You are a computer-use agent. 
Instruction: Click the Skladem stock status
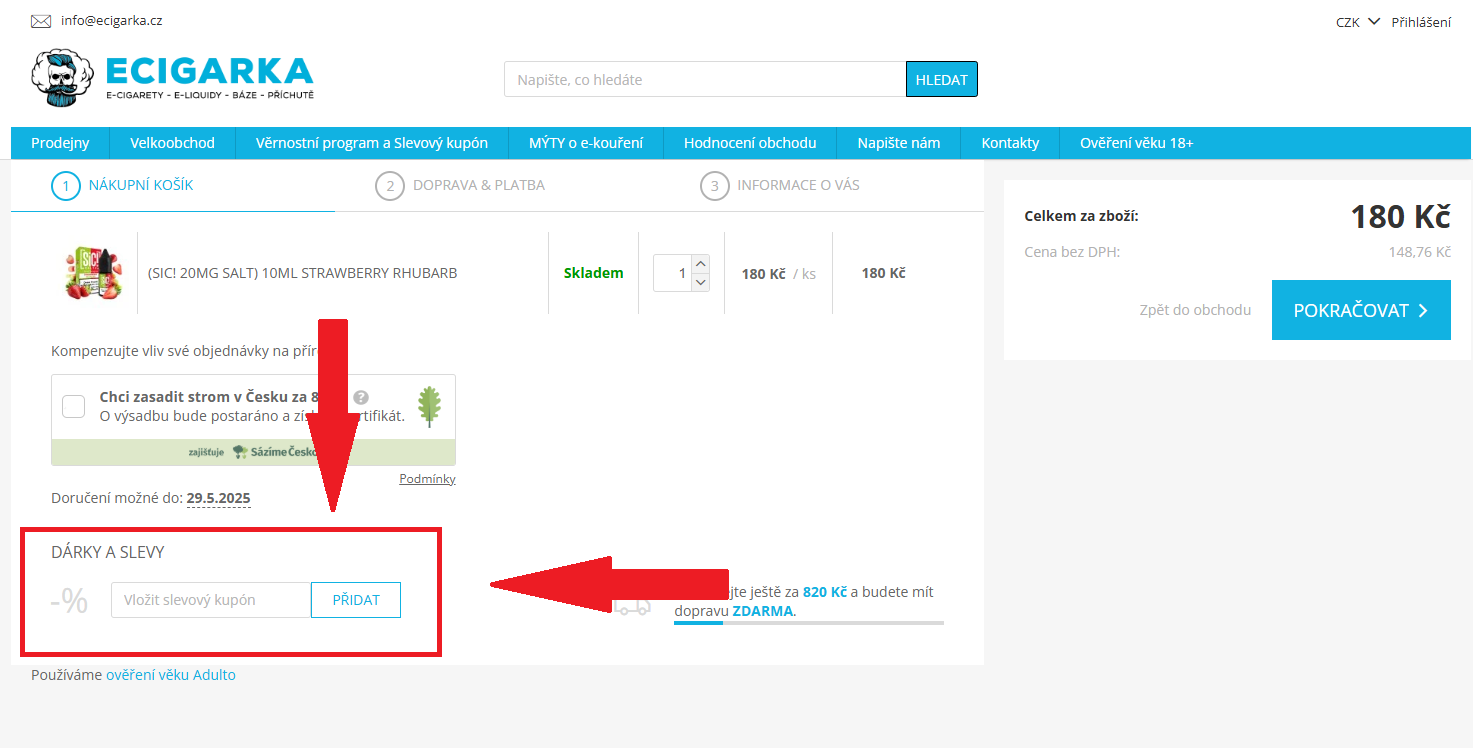tap(594, 273)
